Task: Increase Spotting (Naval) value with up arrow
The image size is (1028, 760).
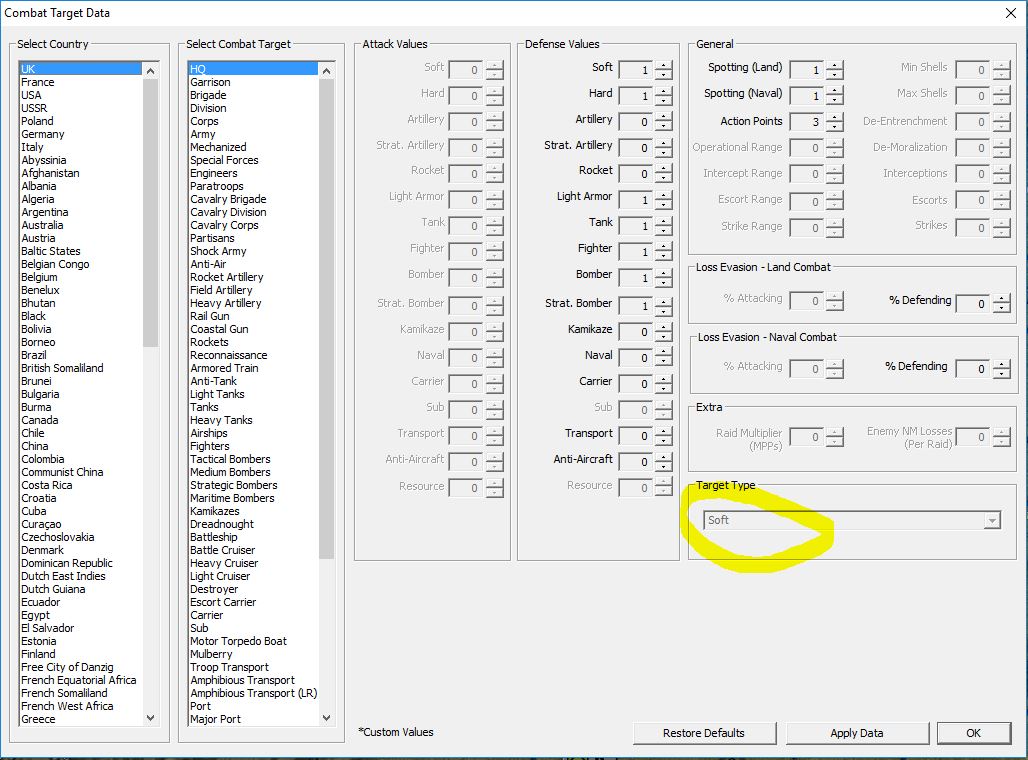Action: [x=835, y=91]
